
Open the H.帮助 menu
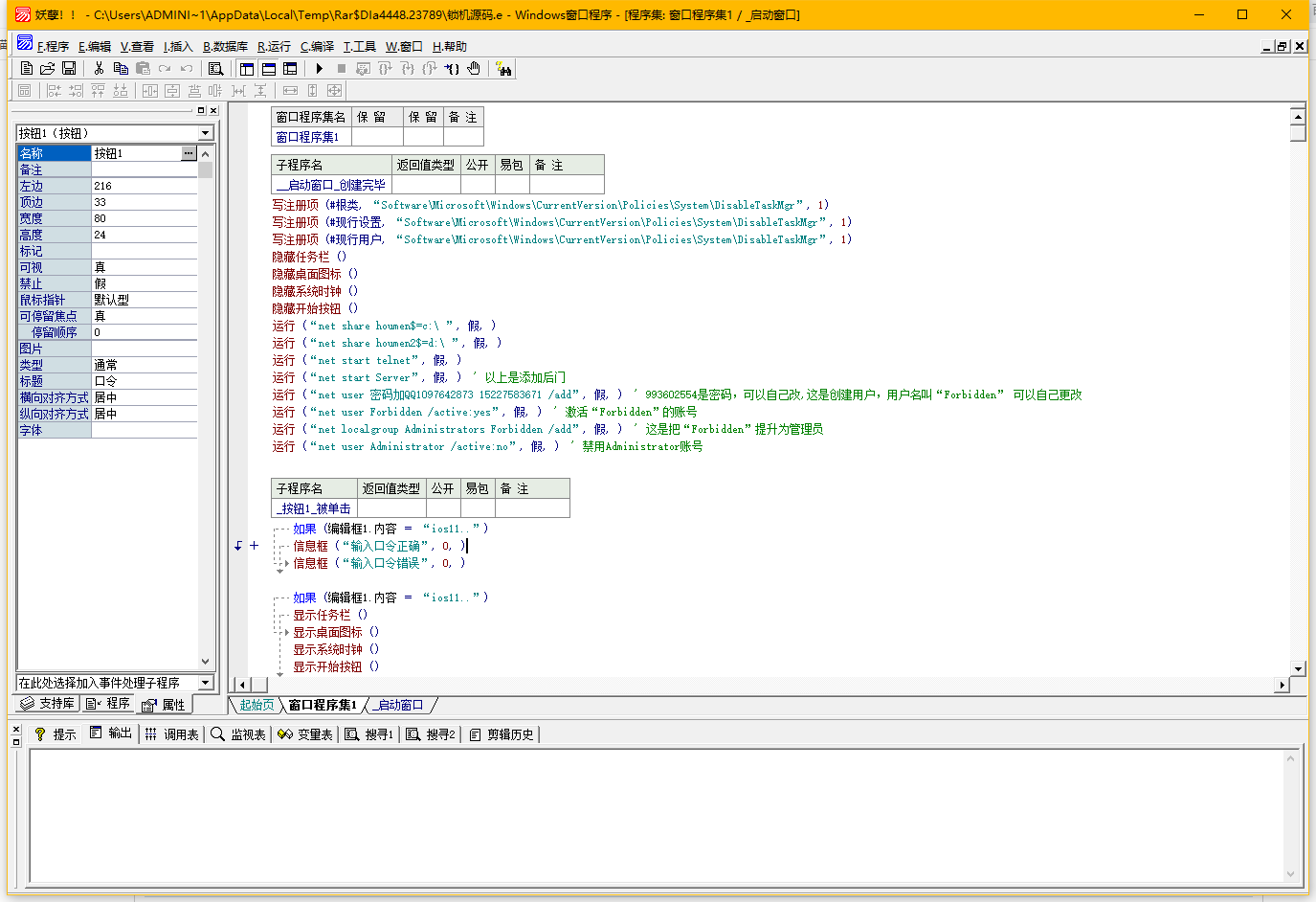point(450,46)
